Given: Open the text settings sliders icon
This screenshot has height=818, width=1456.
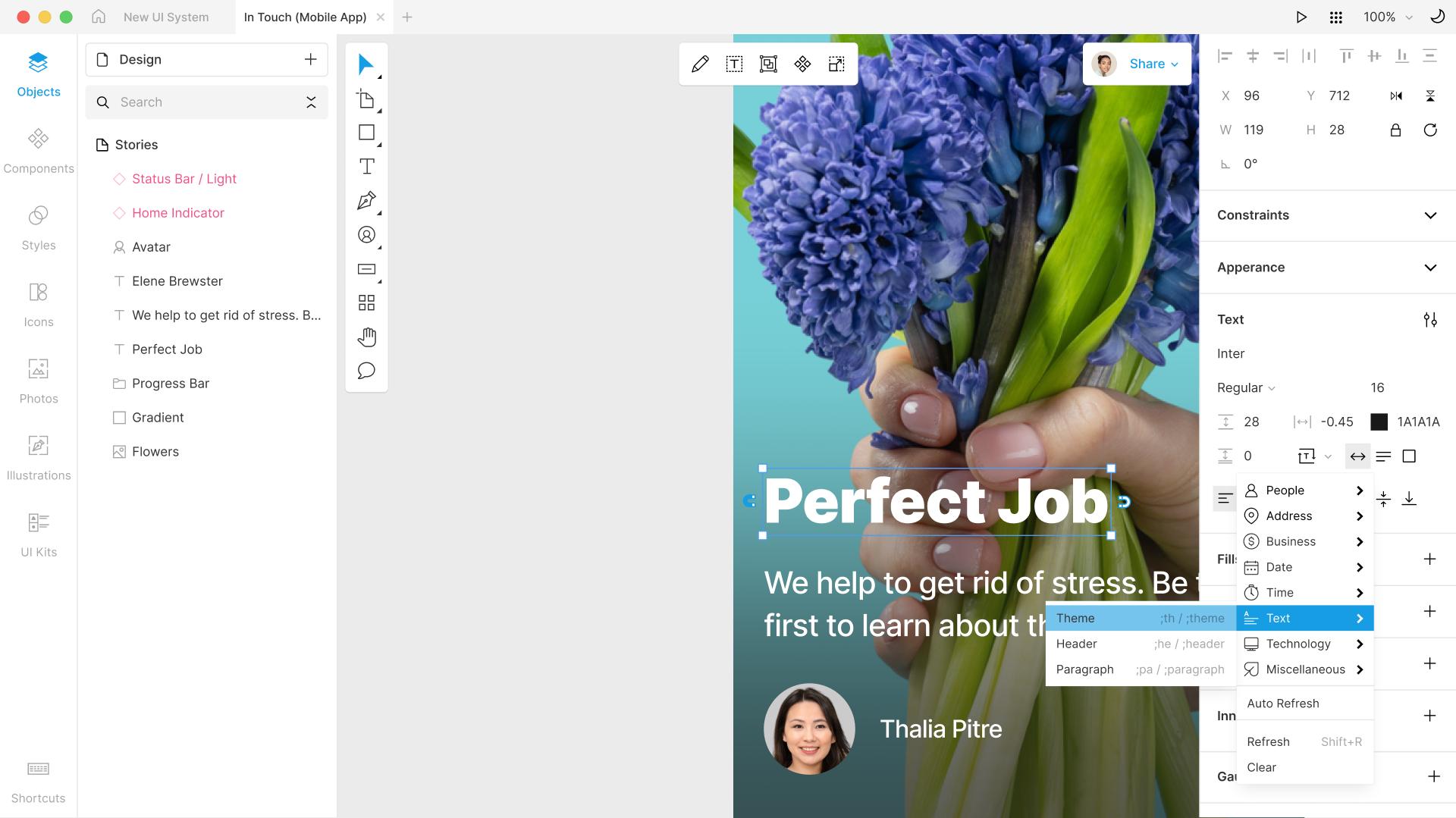Looking at the screenshot, I should [1430, 320].
